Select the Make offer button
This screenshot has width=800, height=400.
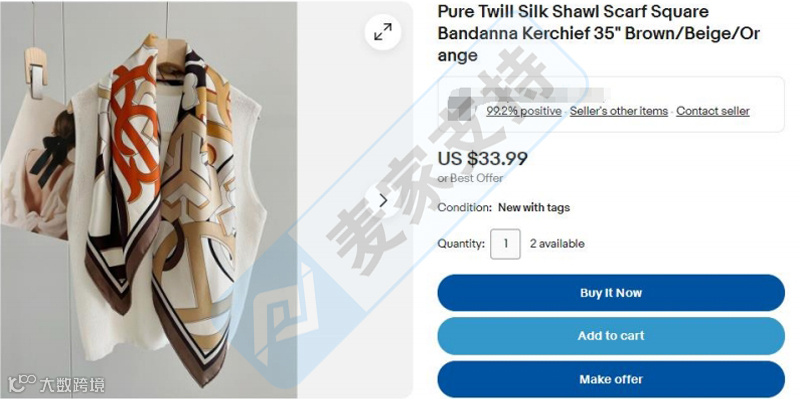pyautogui.click(x=611, y=379)
